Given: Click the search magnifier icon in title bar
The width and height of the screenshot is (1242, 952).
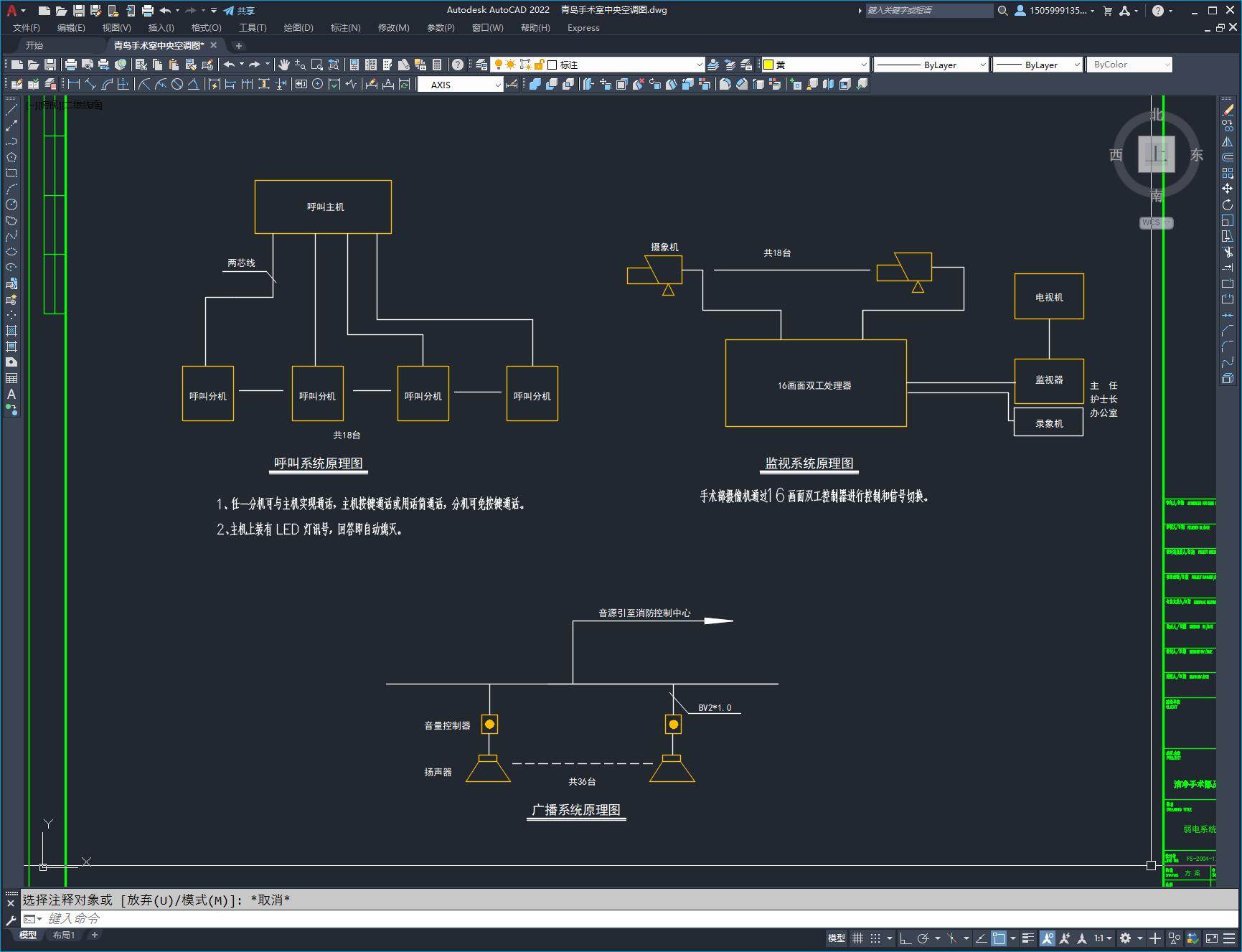Looking at the screenshot, I should [1003, 10].
